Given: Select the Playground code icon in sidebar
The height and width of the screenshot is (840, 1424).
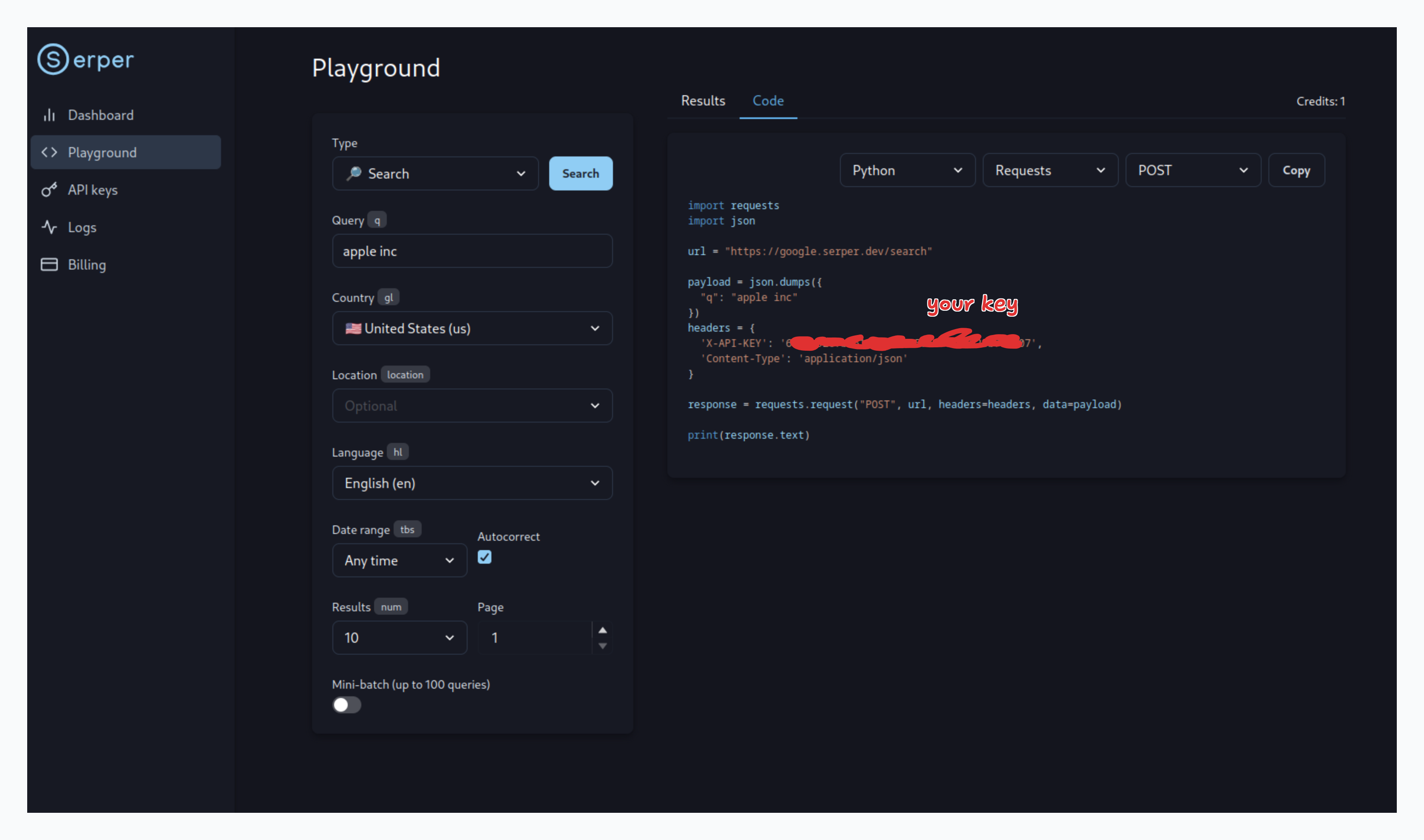Looking at the screenshot, I should tap(49, 152).
